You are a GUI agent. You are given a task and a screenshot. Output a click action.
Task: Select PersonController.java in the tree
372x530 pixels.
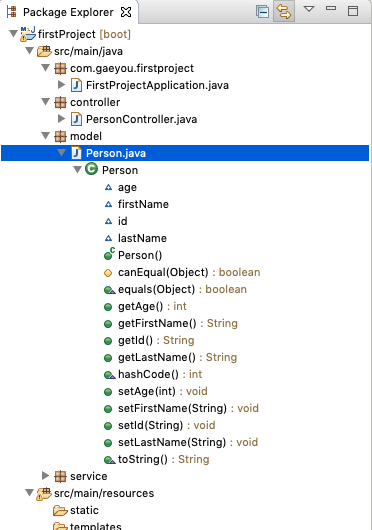pos(142,119)
